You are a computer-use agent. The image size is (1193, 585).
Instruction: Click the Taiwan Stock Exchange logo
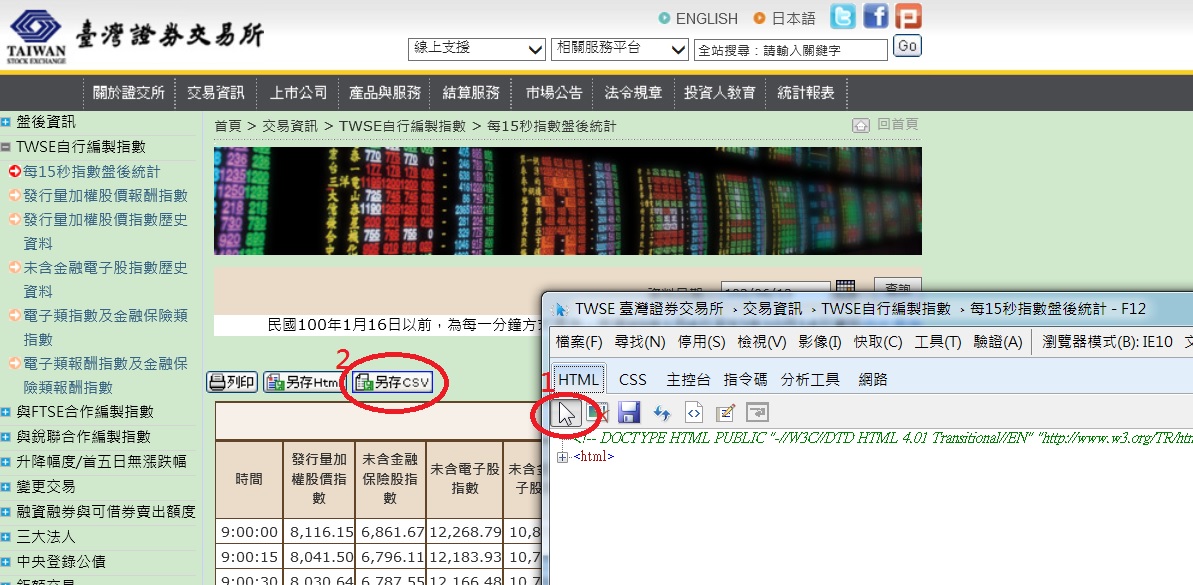(x=137, y=36)
